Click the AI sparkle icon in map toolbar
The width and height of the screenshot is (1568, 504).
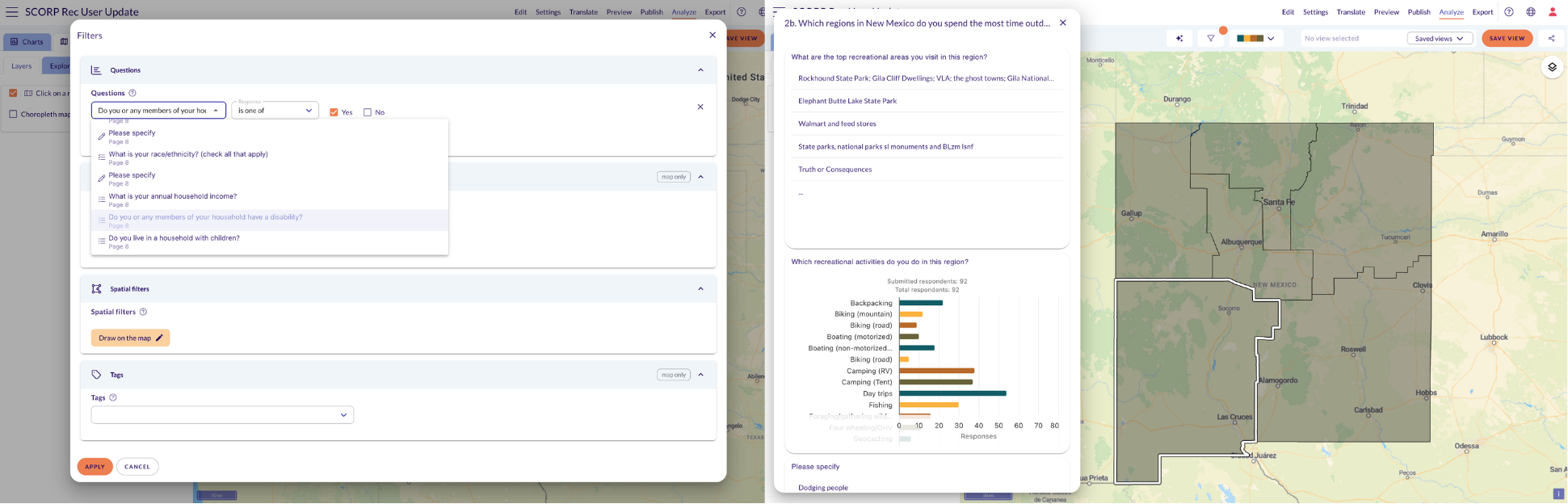(1179, 38)
